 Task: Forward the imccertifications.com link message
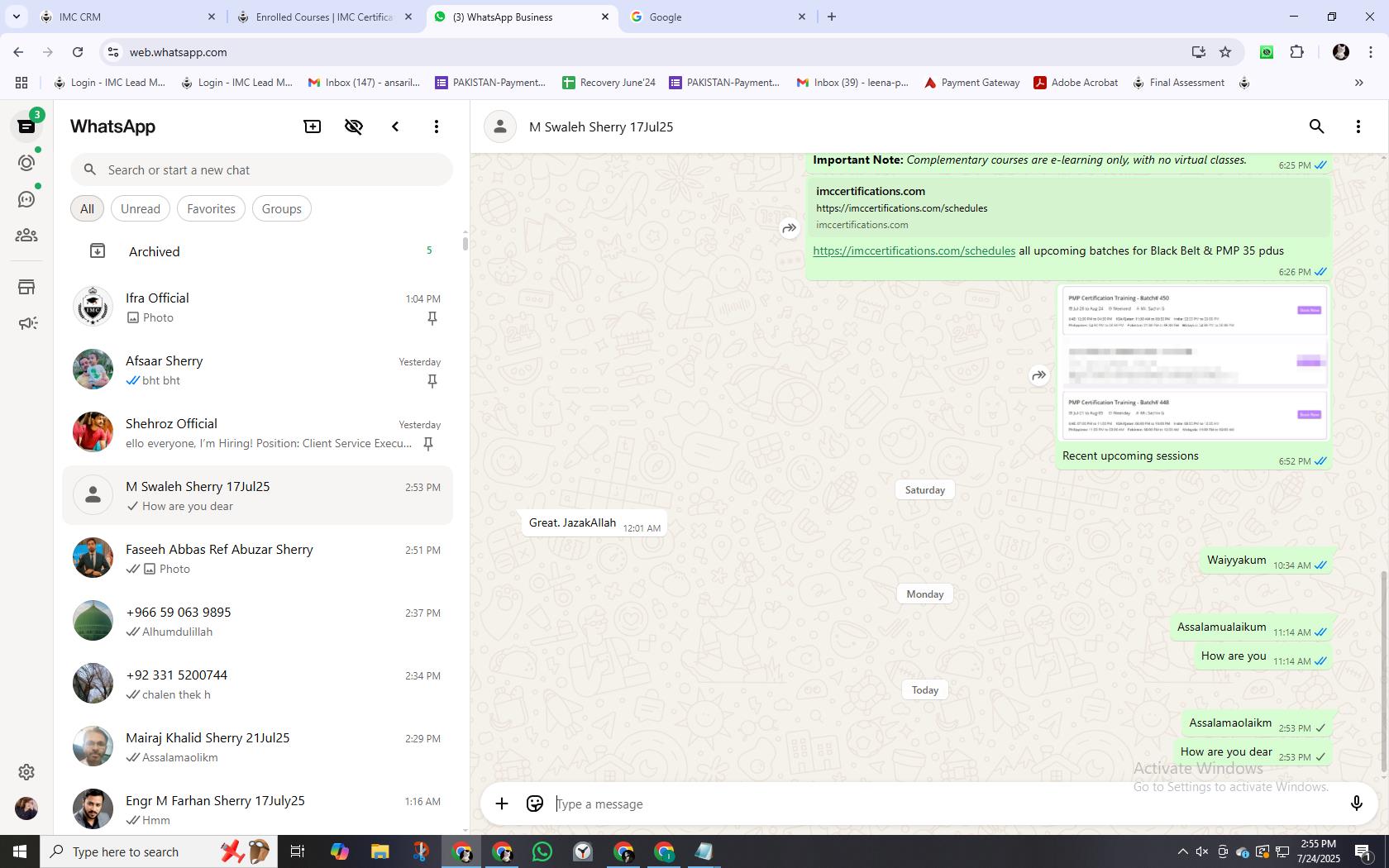coord(790,228)
